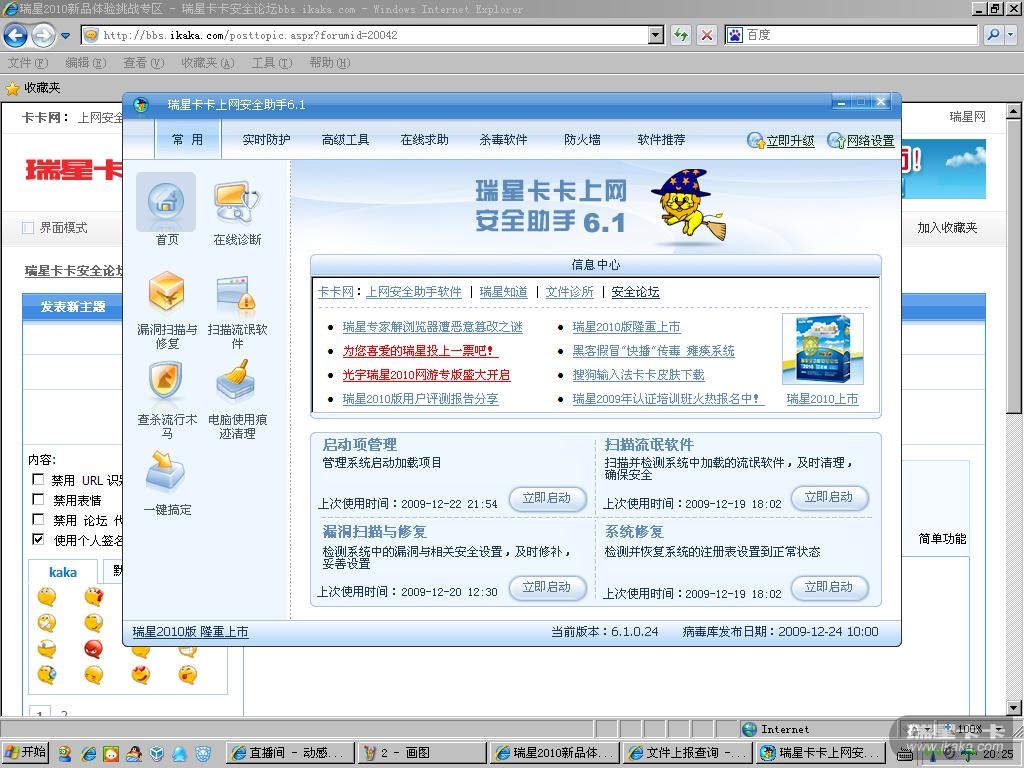Open the 收藏夹 menu in IE
The height and width of the screenshot is (768, 1024).
208,63
